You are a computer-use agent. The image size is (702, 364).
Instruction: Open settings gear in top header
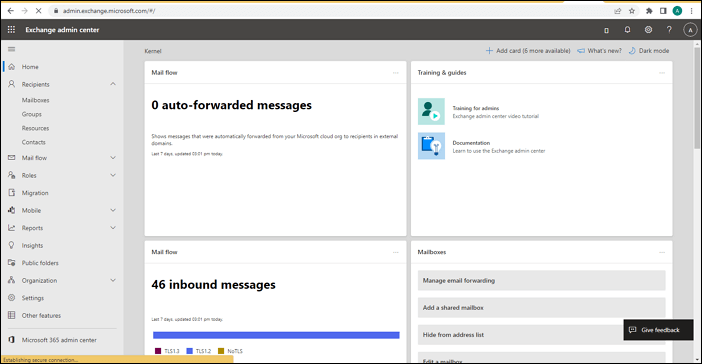[x=648, y=30]
